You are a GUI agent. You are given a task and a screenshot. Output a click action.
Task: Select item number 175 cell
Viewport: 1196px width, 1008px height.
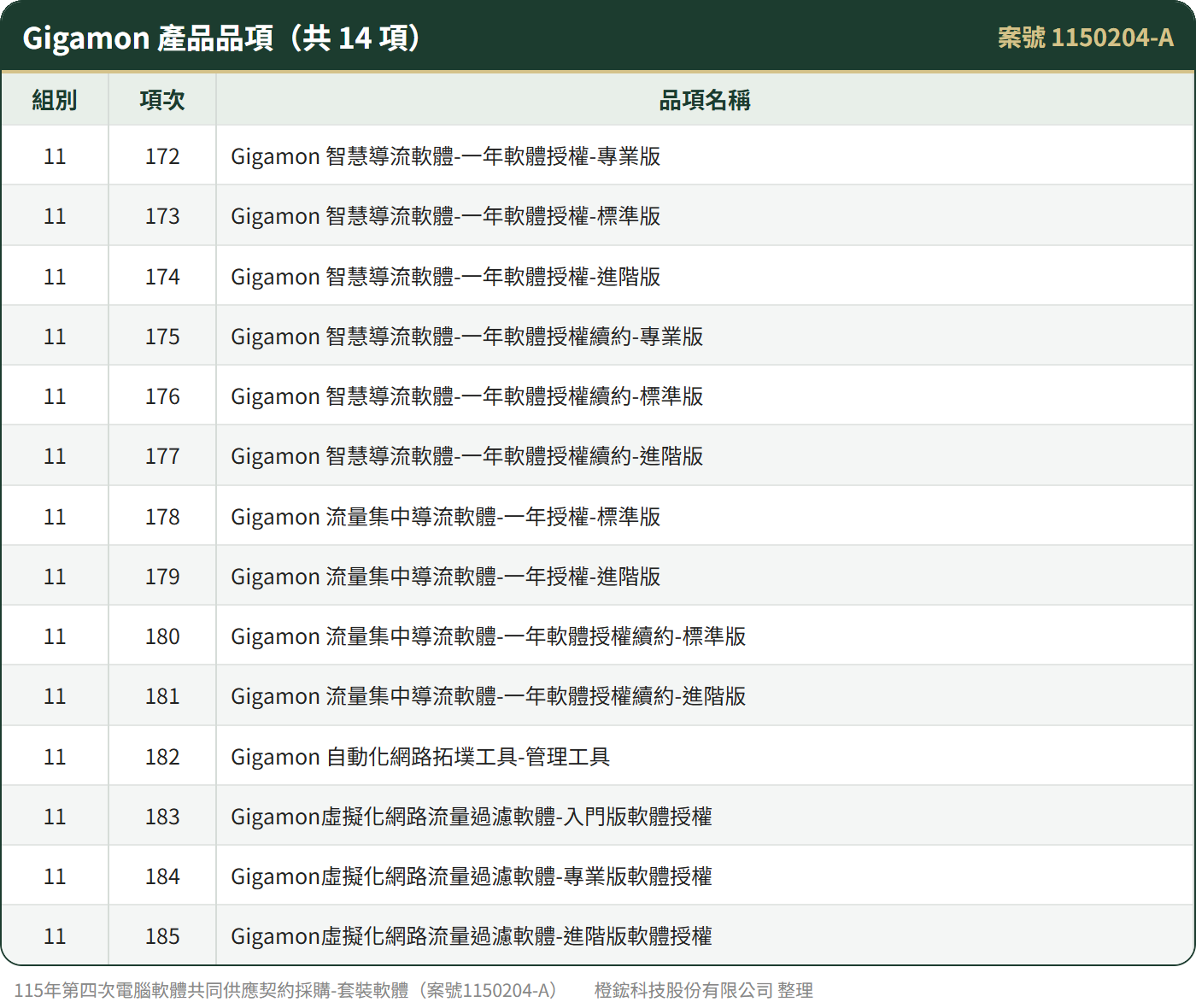[x=162, y=337]
